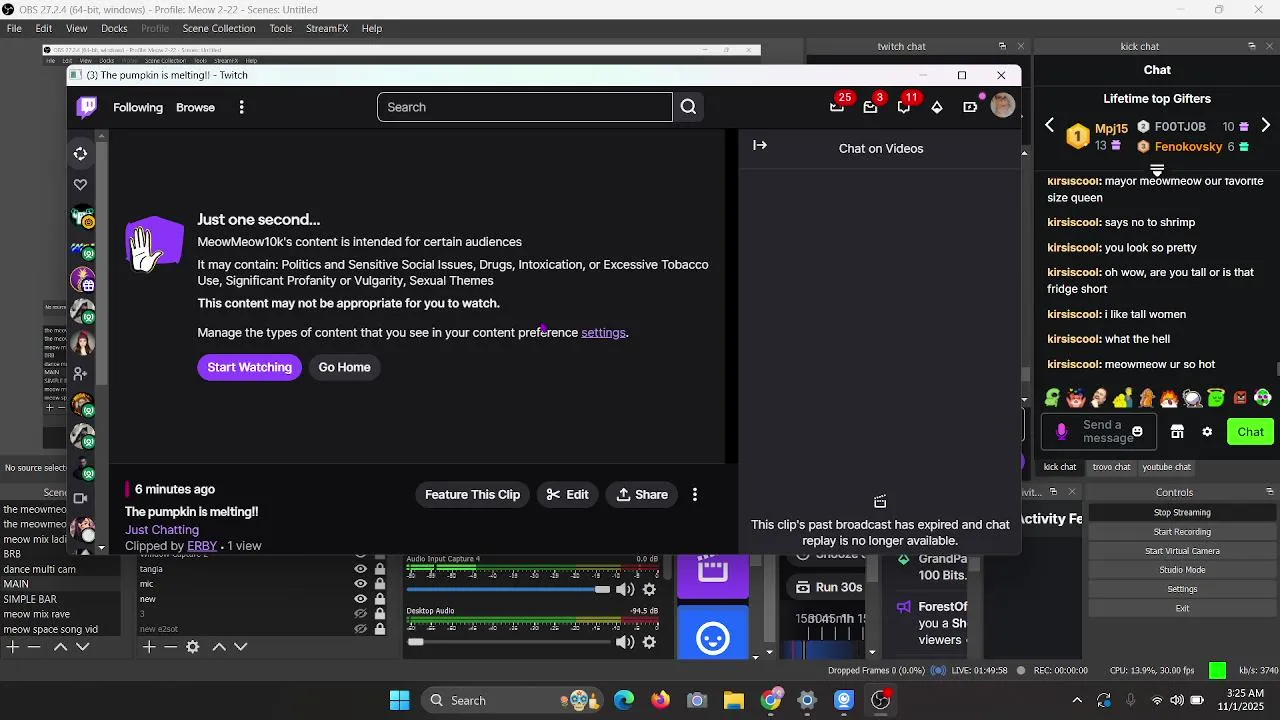
Task: Click the heart icon in Twitch sidebar
Action: [81, 184]
